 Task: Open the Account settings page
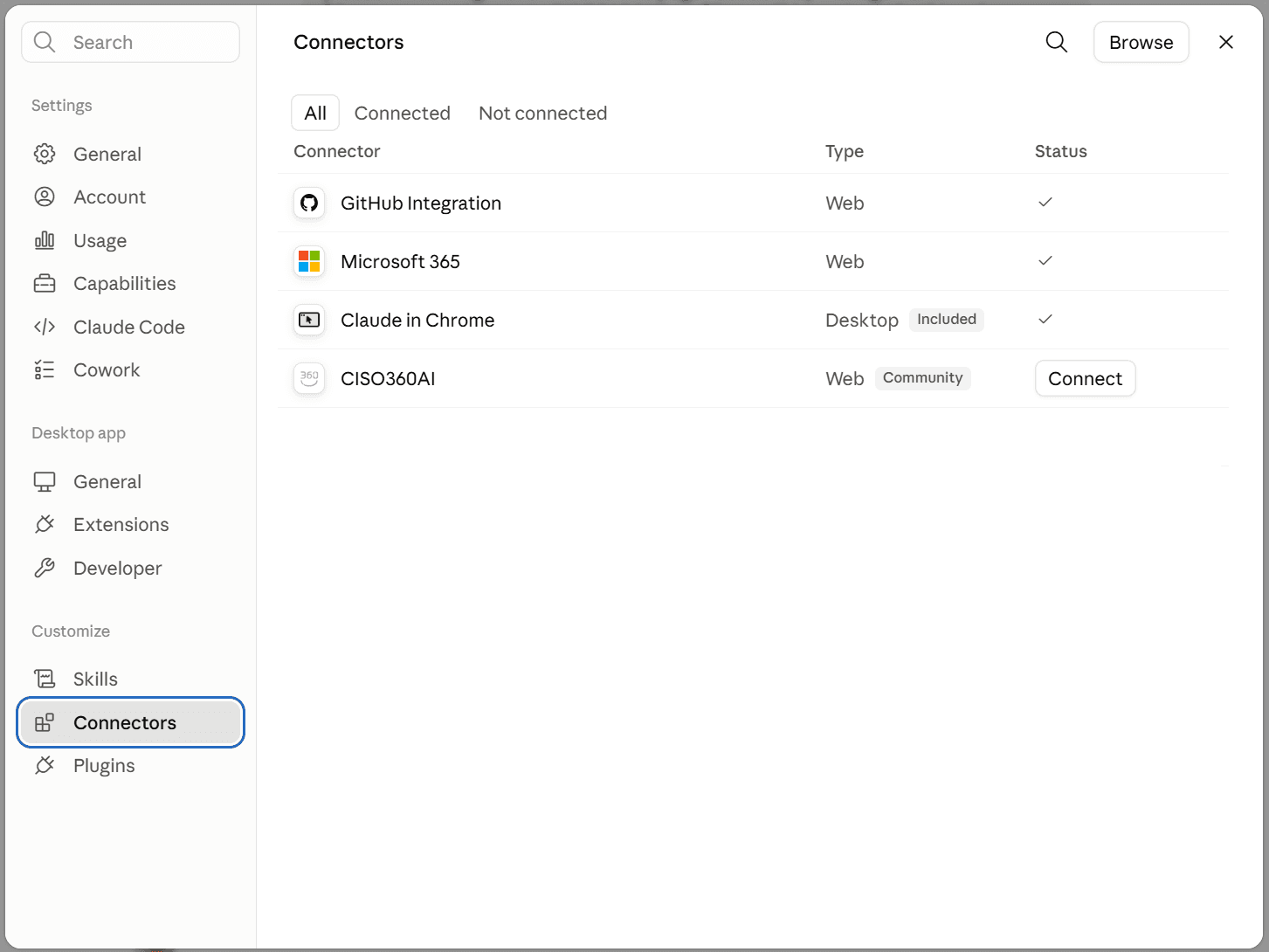tap(130, 197)
